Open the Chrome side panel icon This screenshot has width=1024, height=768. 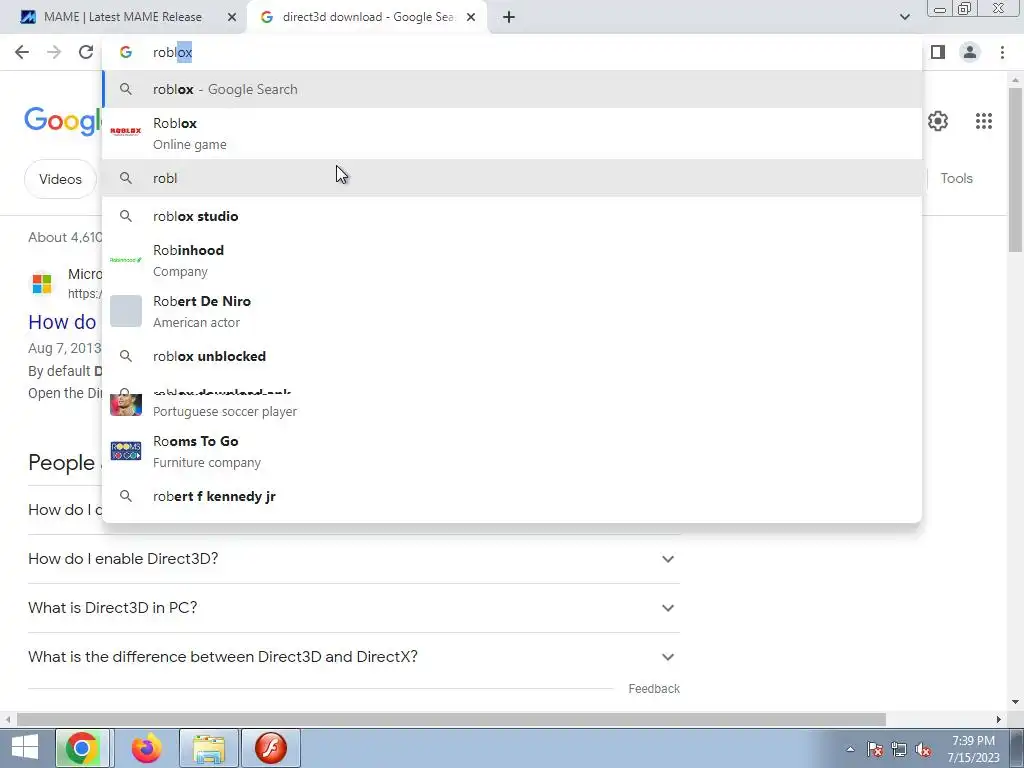938,52
